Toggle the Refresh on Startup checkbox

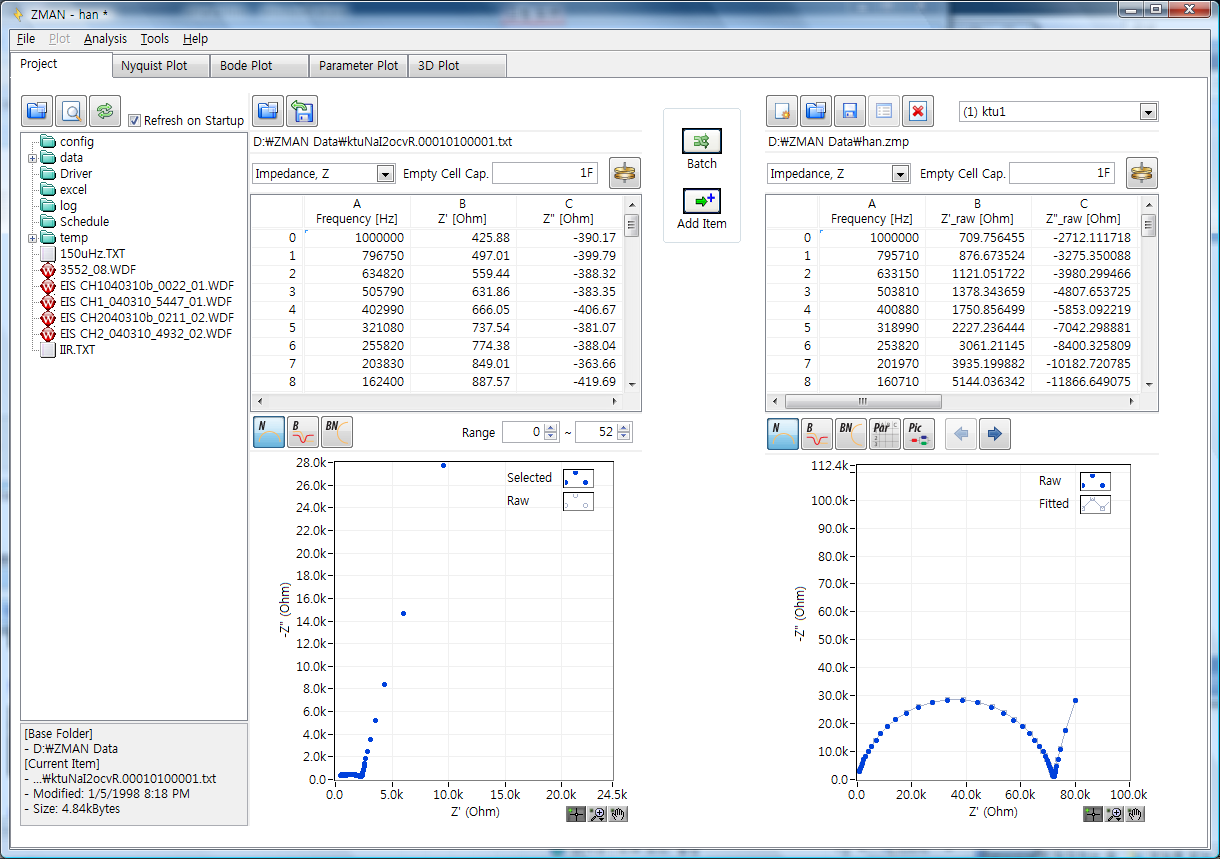pyautogui.click(x=135, y=121)
